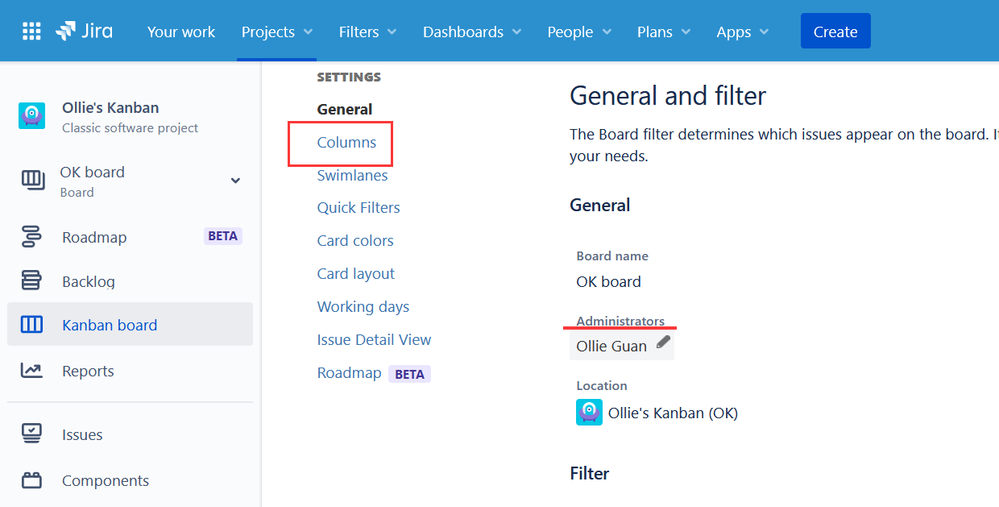
Task: Open the Projects dropdown menu
Action: (277, 32)
